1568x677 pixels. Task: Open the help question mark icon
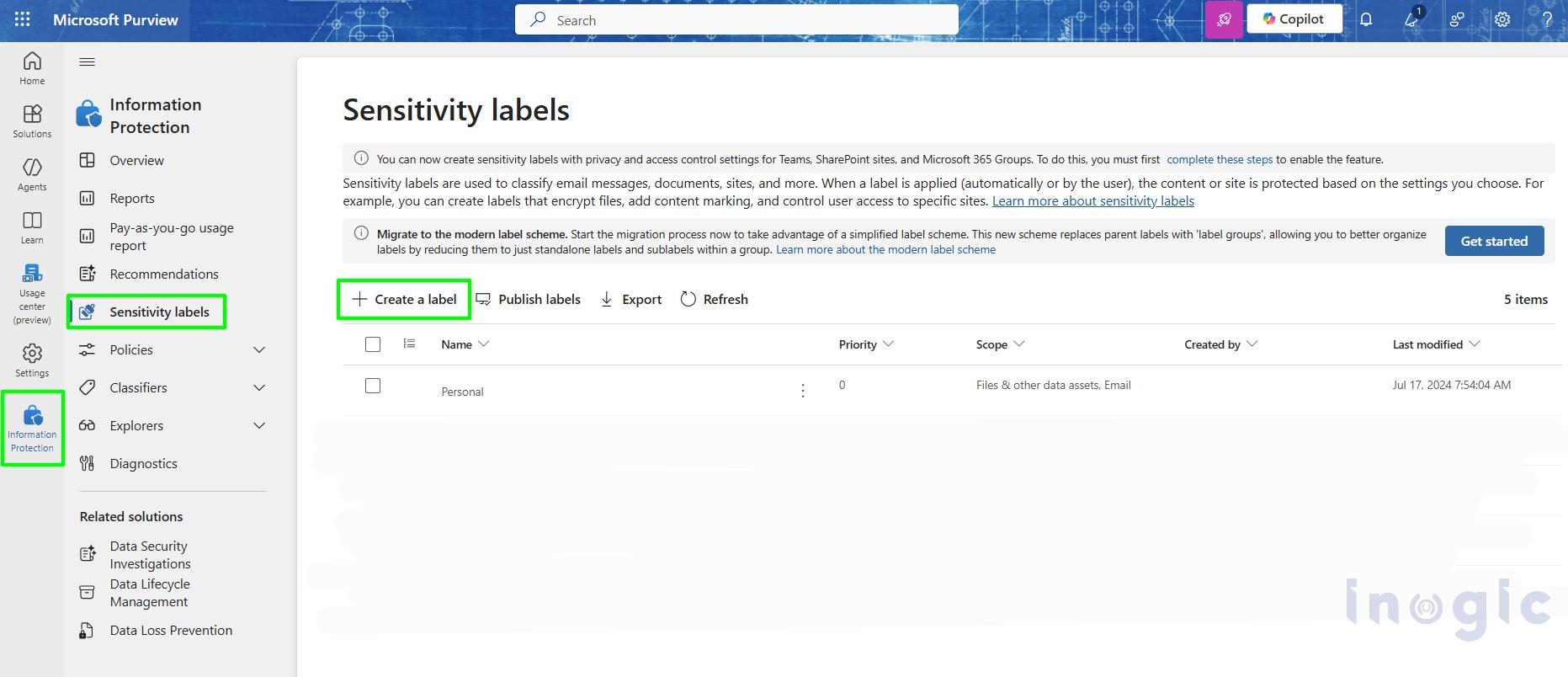tap(1547, 19)
